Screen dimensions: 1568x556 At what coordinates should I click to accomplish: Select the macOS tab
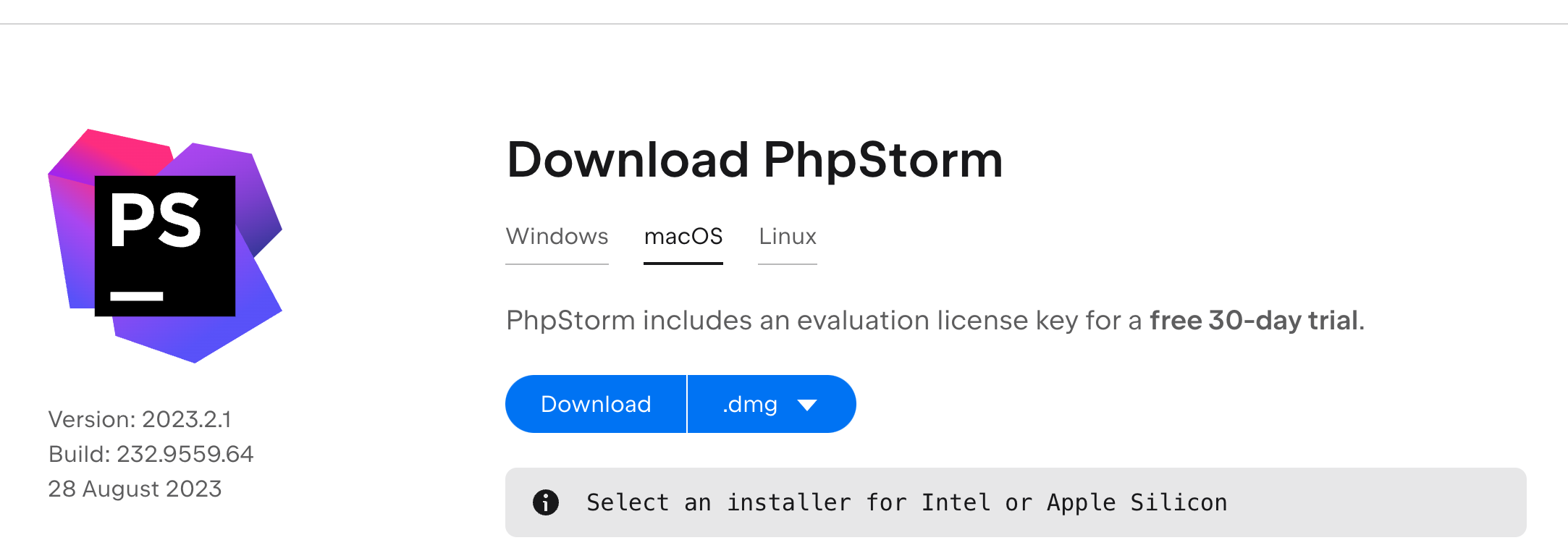[x=683, y=237]
